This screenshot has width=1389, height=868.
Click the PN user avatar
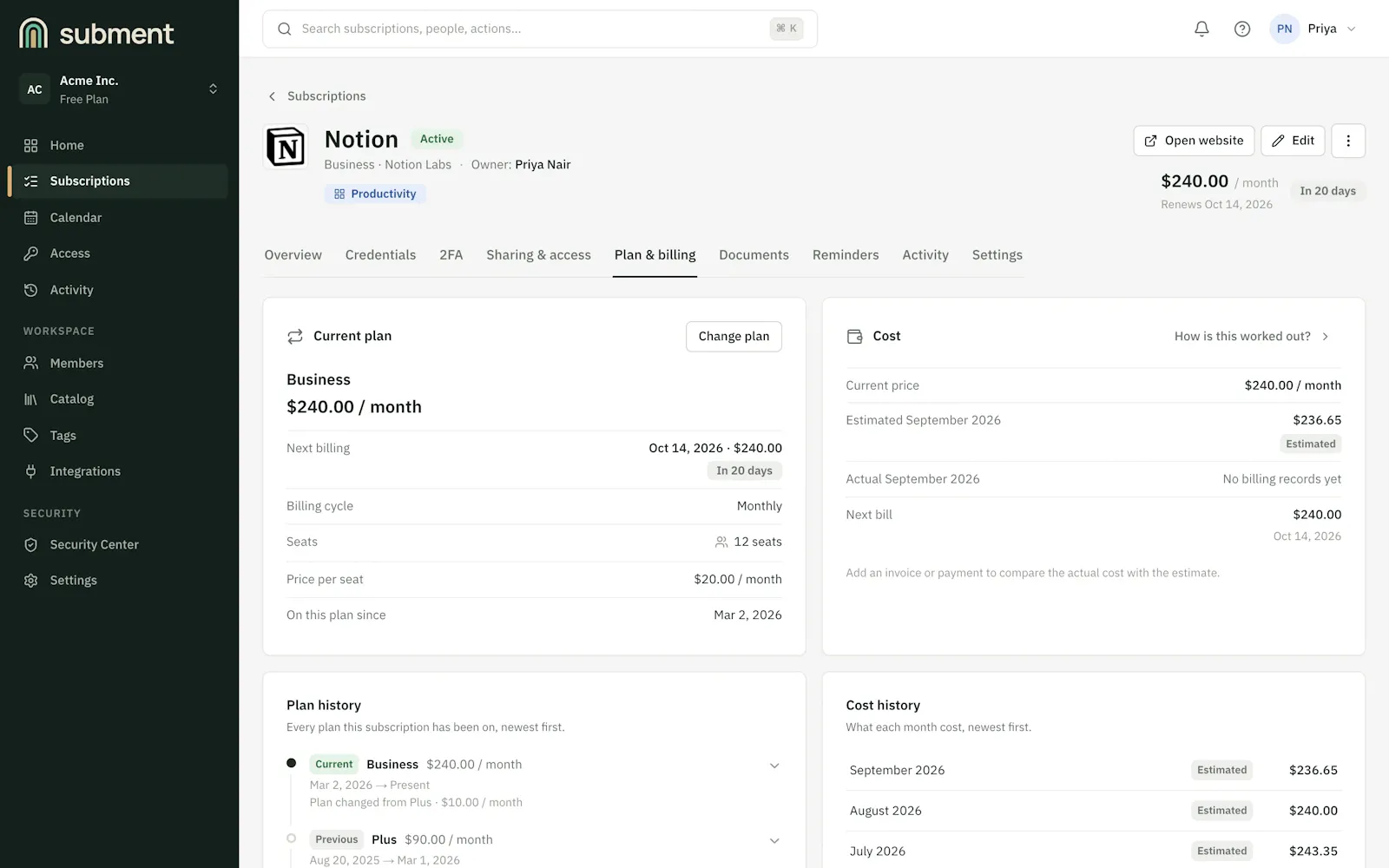pyautogui.click(x=1284, y=29)
